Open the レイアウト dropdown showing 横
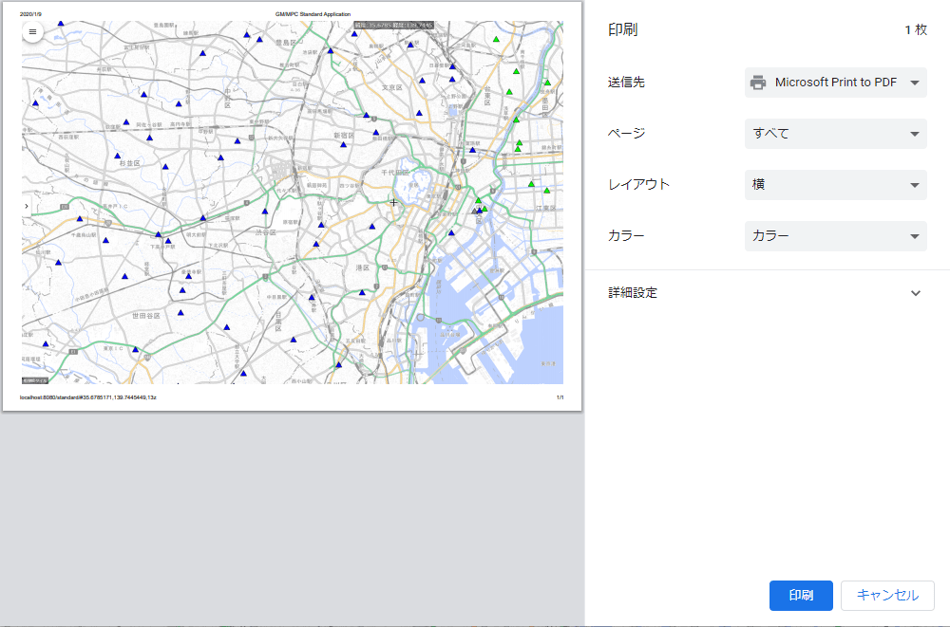 pyautogui.click(x=835, y=185)
